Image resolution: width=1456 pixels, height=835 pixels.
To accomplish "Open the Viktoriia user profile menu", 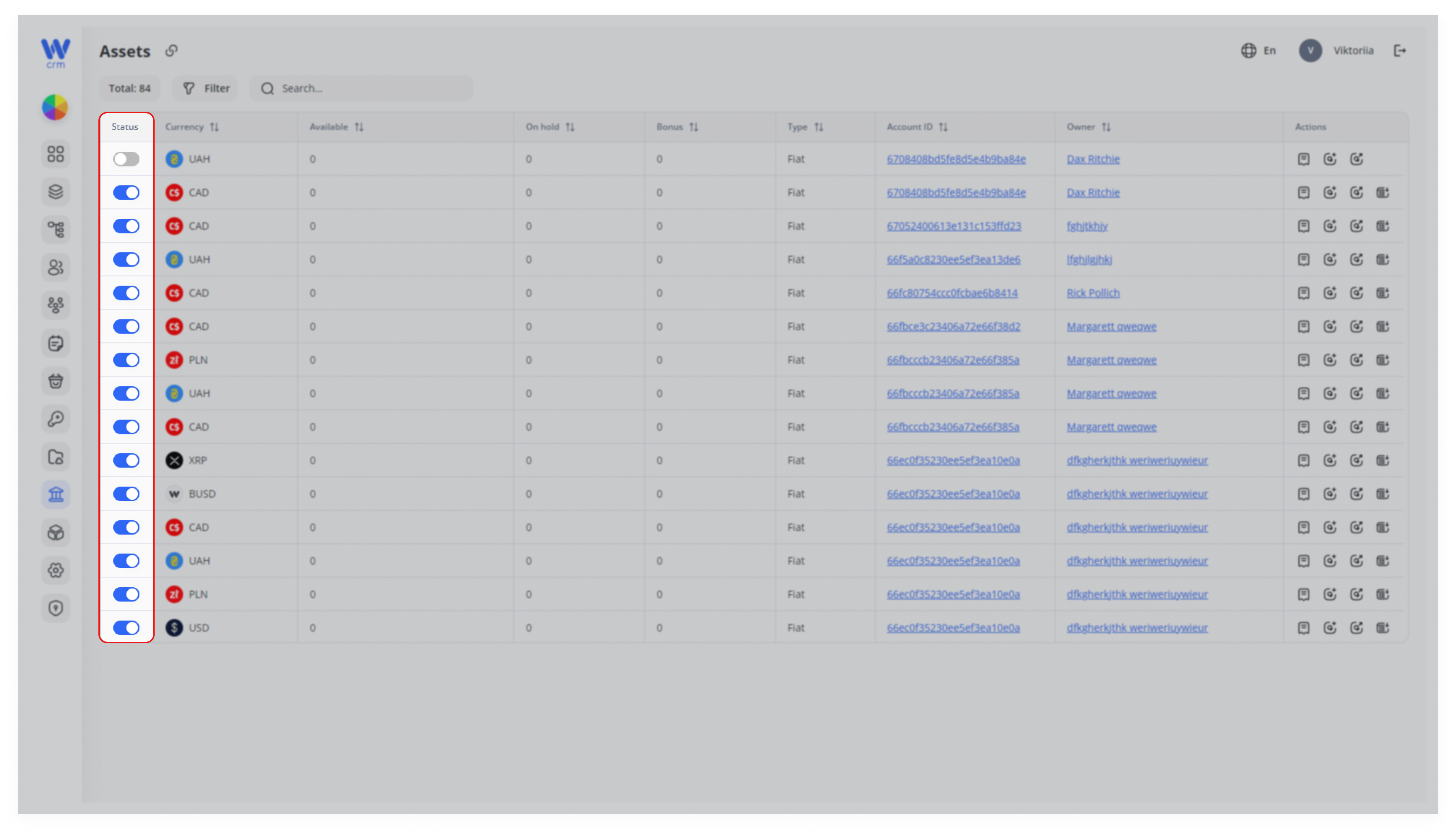I will [x=1336, y=50].
